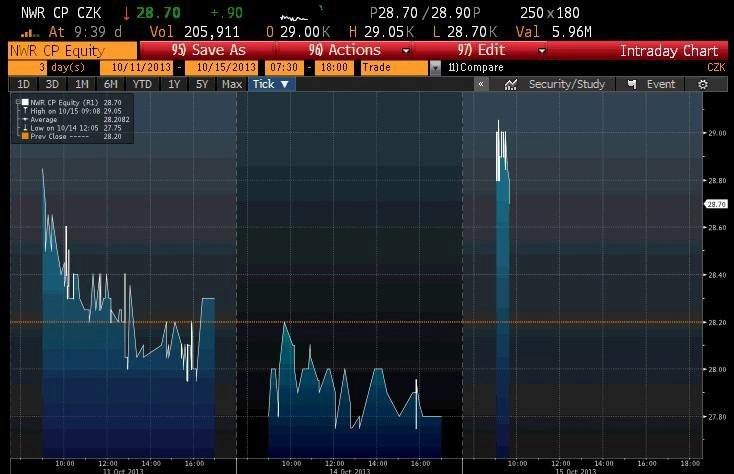Open the Edit menu

coord(481,50)
